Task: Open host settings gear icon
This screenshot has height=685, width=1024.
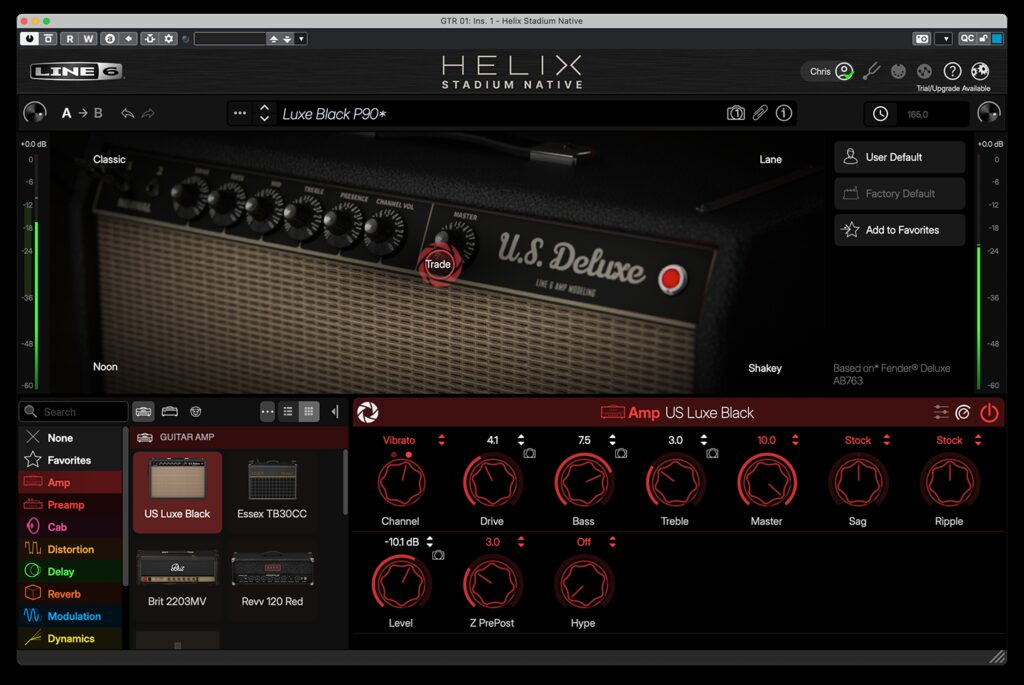Action: point(168,39)
